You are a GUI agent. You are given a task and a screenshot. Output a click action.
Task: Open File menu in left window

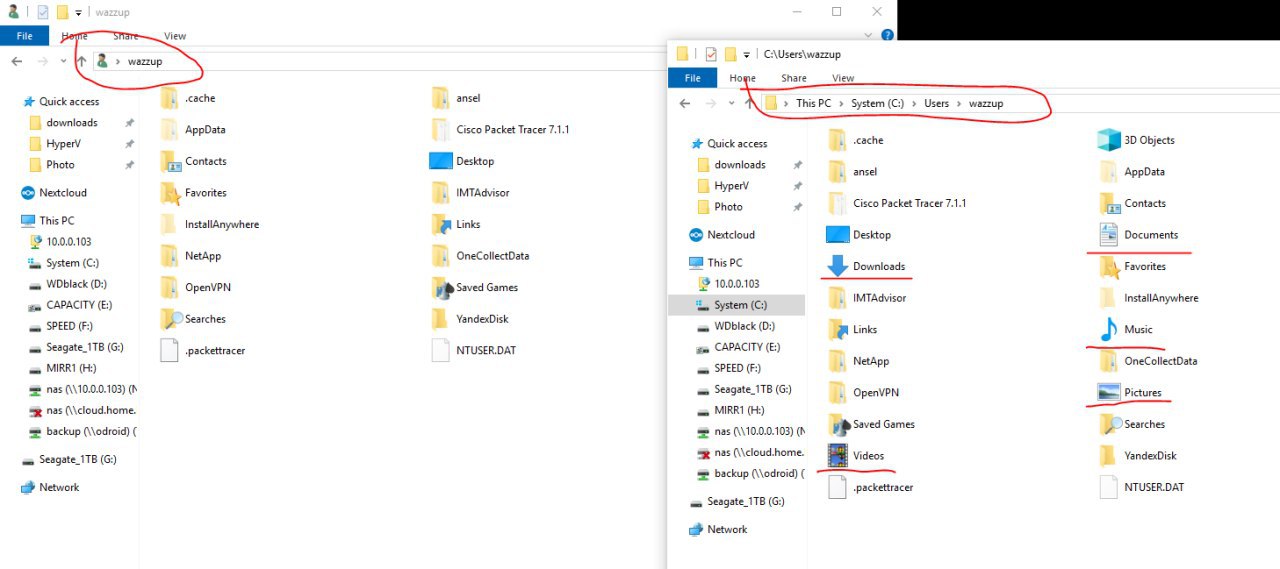pos(24,36)
